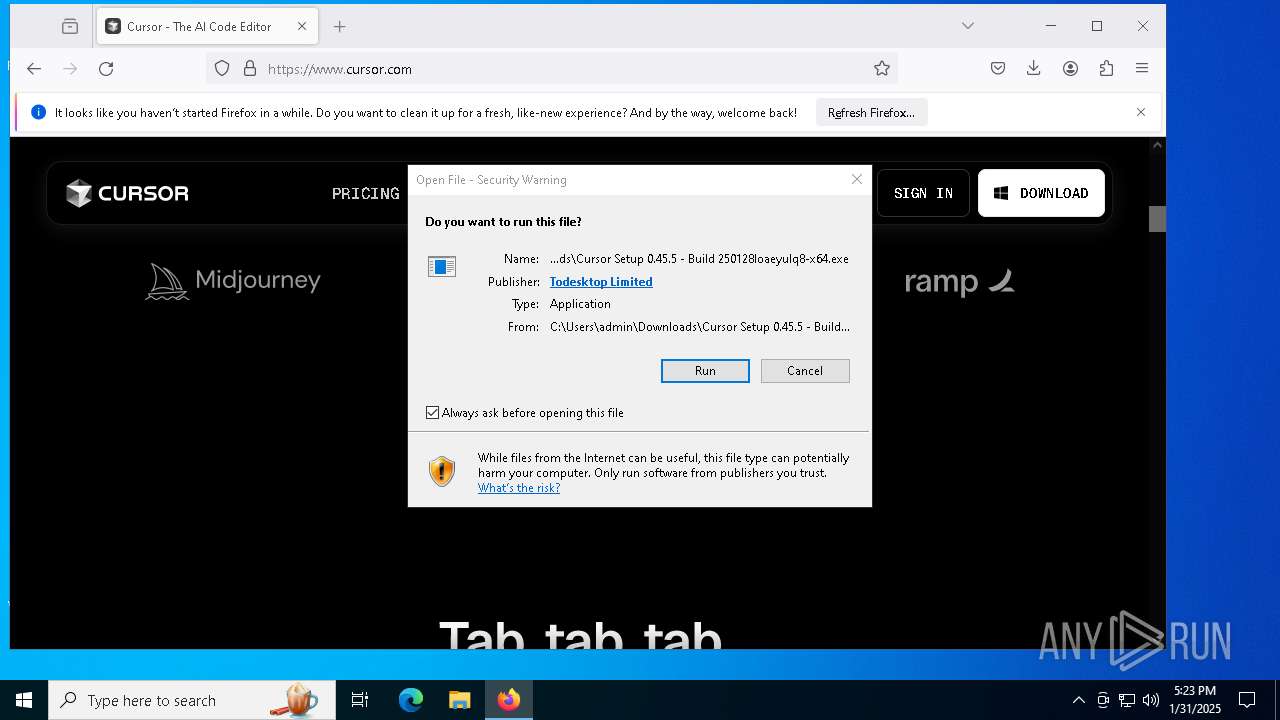Click scrollbar up arrow on webpage
This screenshot has height=720, width=1280.
tap(1157, 145)
